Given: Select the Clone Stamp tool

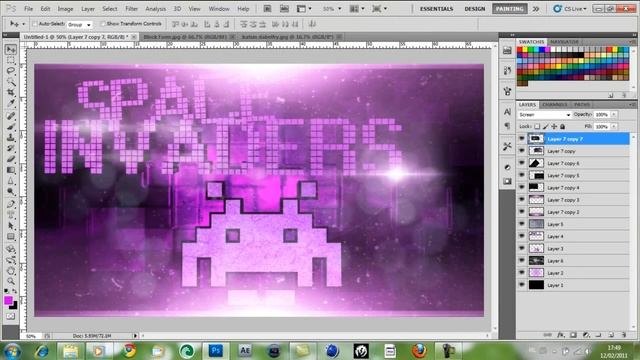Looking at the screenshot, I should click(x=11, y=138).
